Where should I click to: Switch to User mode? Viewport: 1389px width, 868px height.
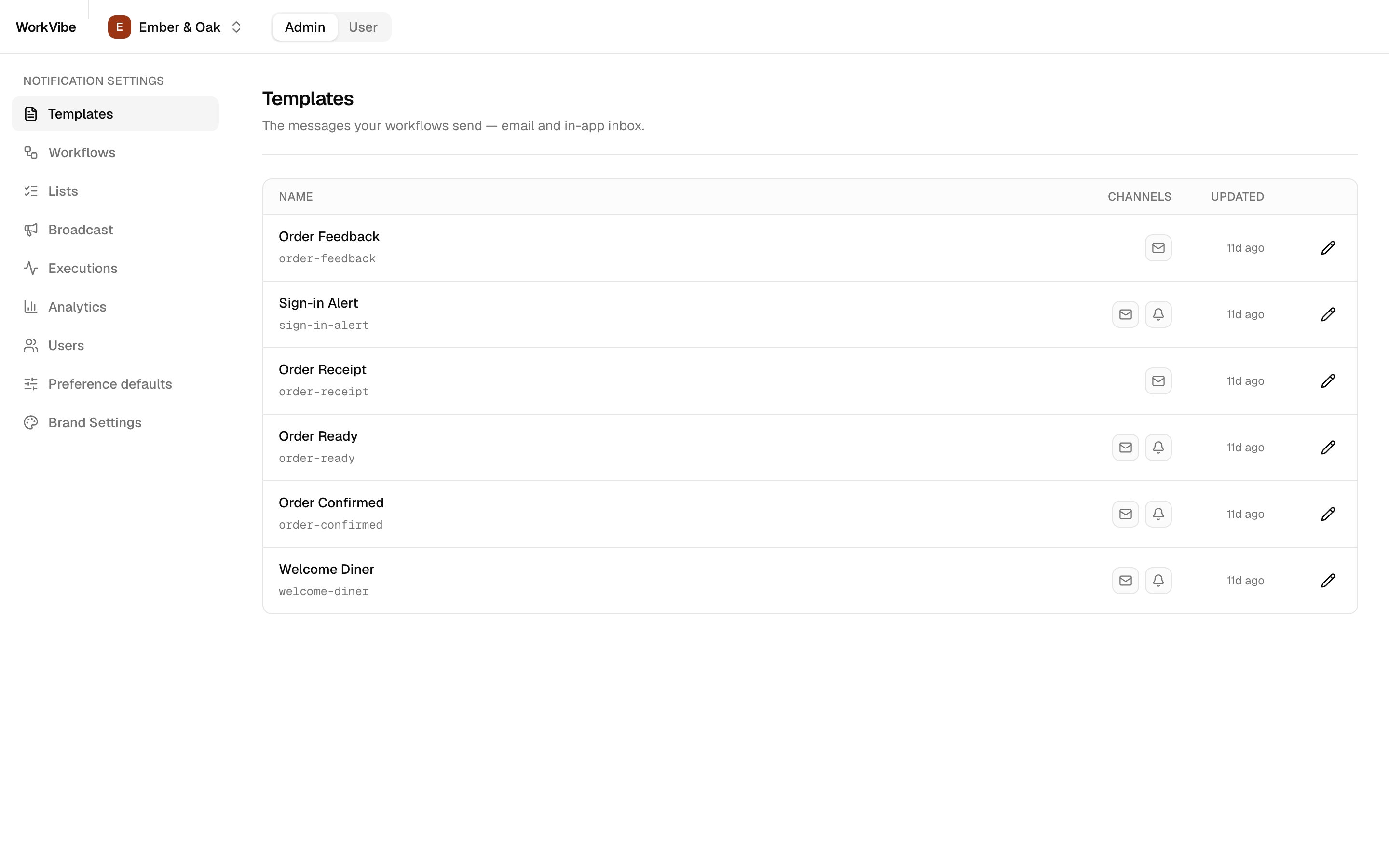pos(363,27)
